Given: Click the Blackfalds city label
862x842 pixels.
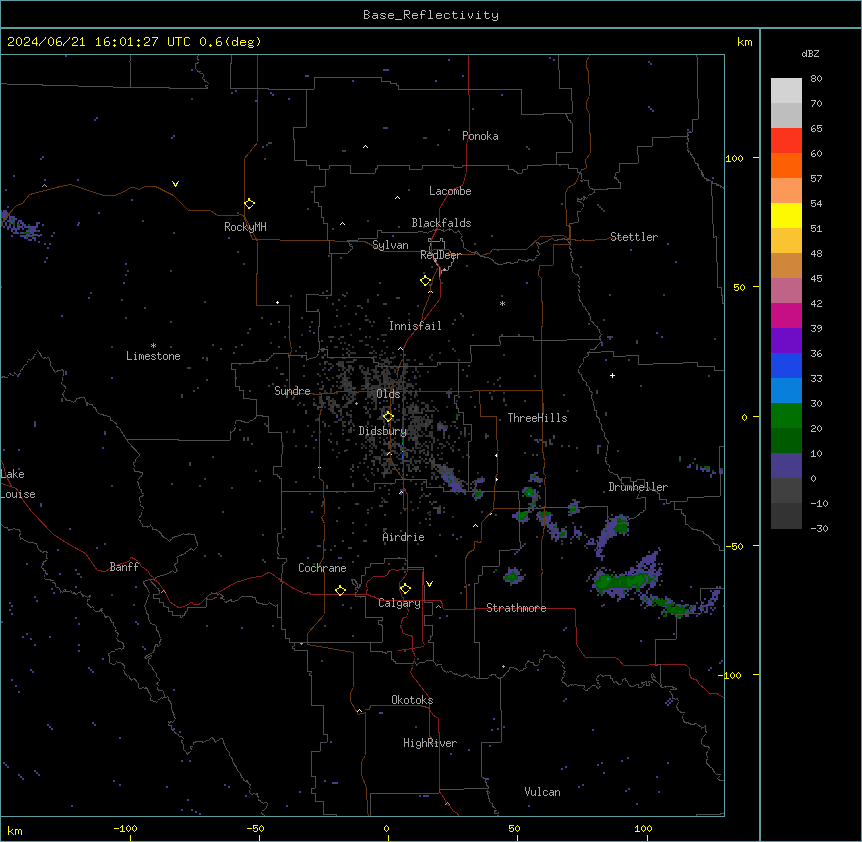Looking at the screenshot, I should coord(441,223).
